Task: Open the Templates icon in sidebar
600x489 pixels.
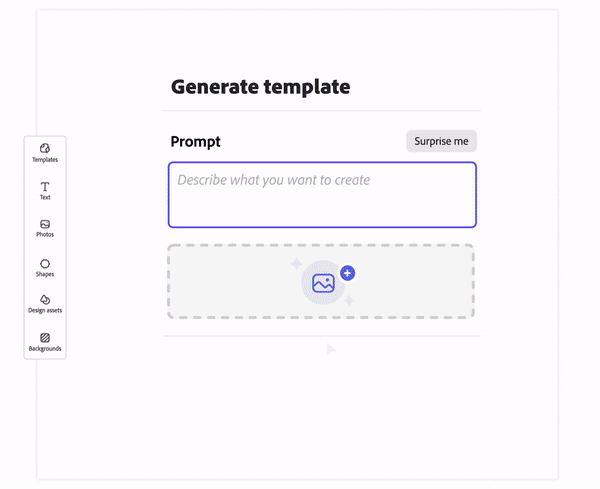Action: point(45,148)
